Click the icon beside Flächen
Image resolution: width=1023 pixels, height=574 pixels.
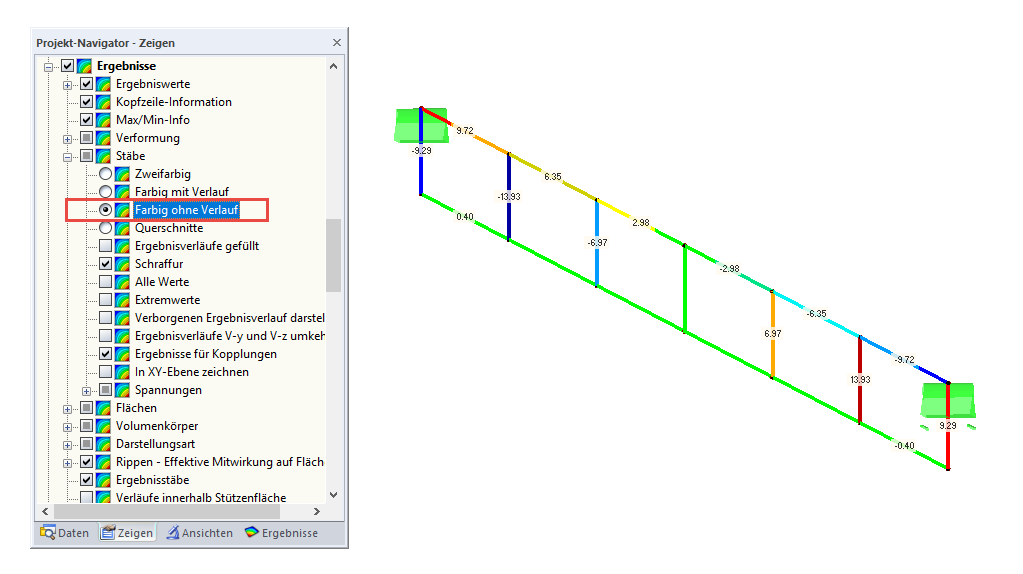tap(103, 408)
